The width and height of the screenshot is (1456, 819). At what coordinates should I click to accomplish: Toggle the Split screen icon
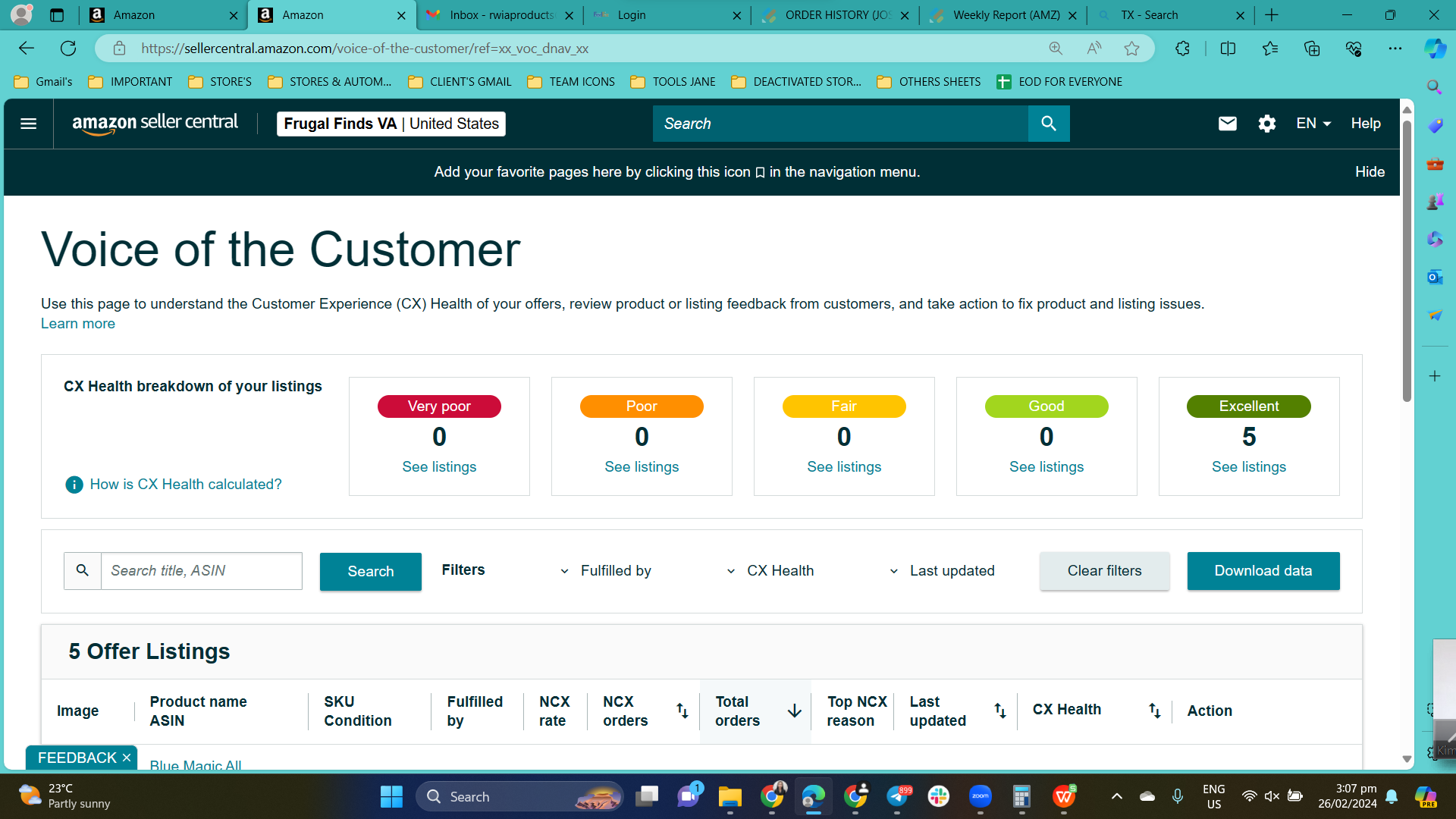[1228, 49]
